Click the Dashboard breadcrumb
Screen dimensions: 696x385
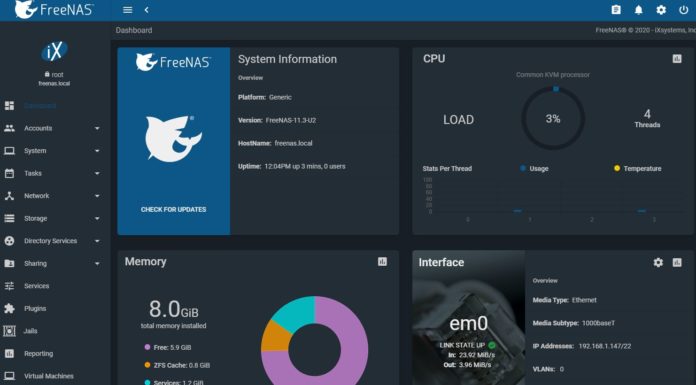tap(134, 30)
